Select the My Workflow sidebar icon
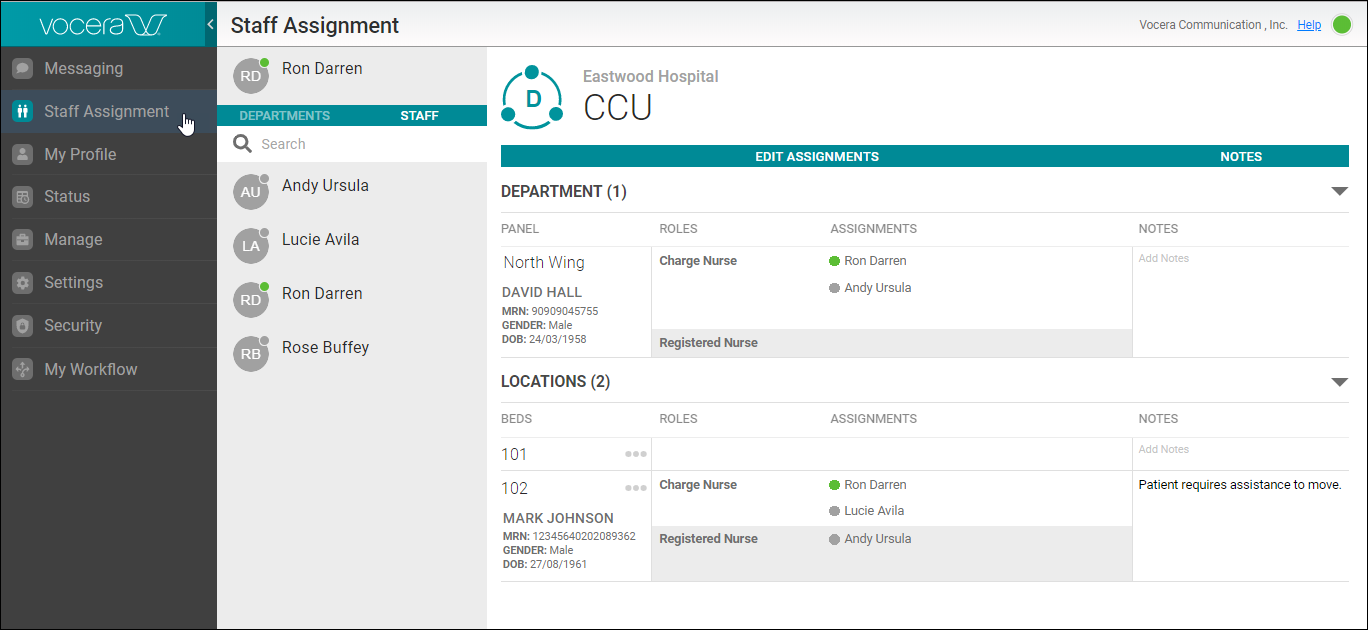1368x630 pixels. (x=22, y=368)
